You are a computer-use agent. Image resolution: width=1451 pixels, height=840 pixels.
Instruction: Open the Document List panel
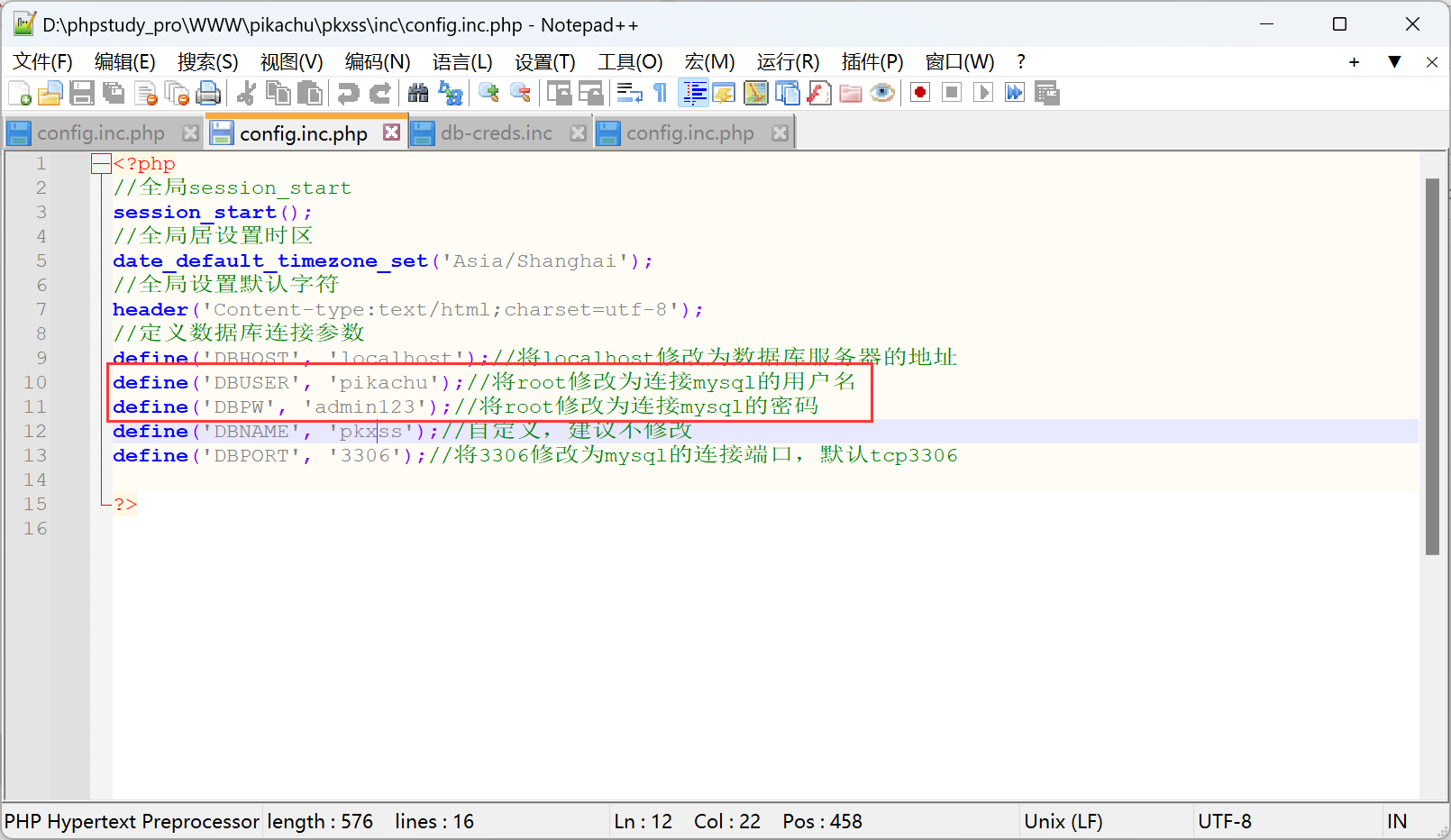[x=788, y=93]
